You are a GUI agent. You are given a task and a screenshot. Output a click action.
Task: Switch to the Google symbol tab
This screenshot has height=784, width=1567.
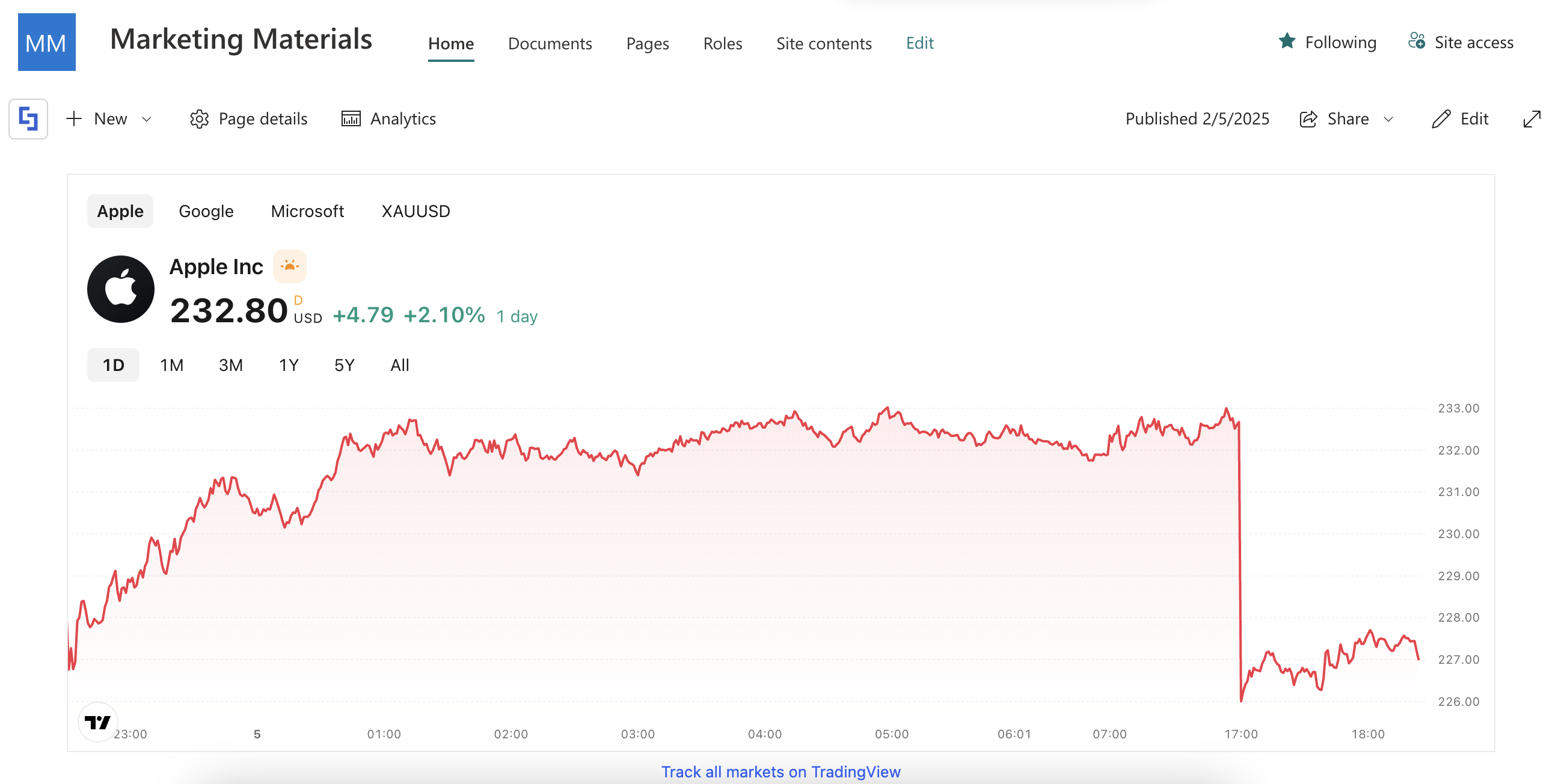point(206,211)
